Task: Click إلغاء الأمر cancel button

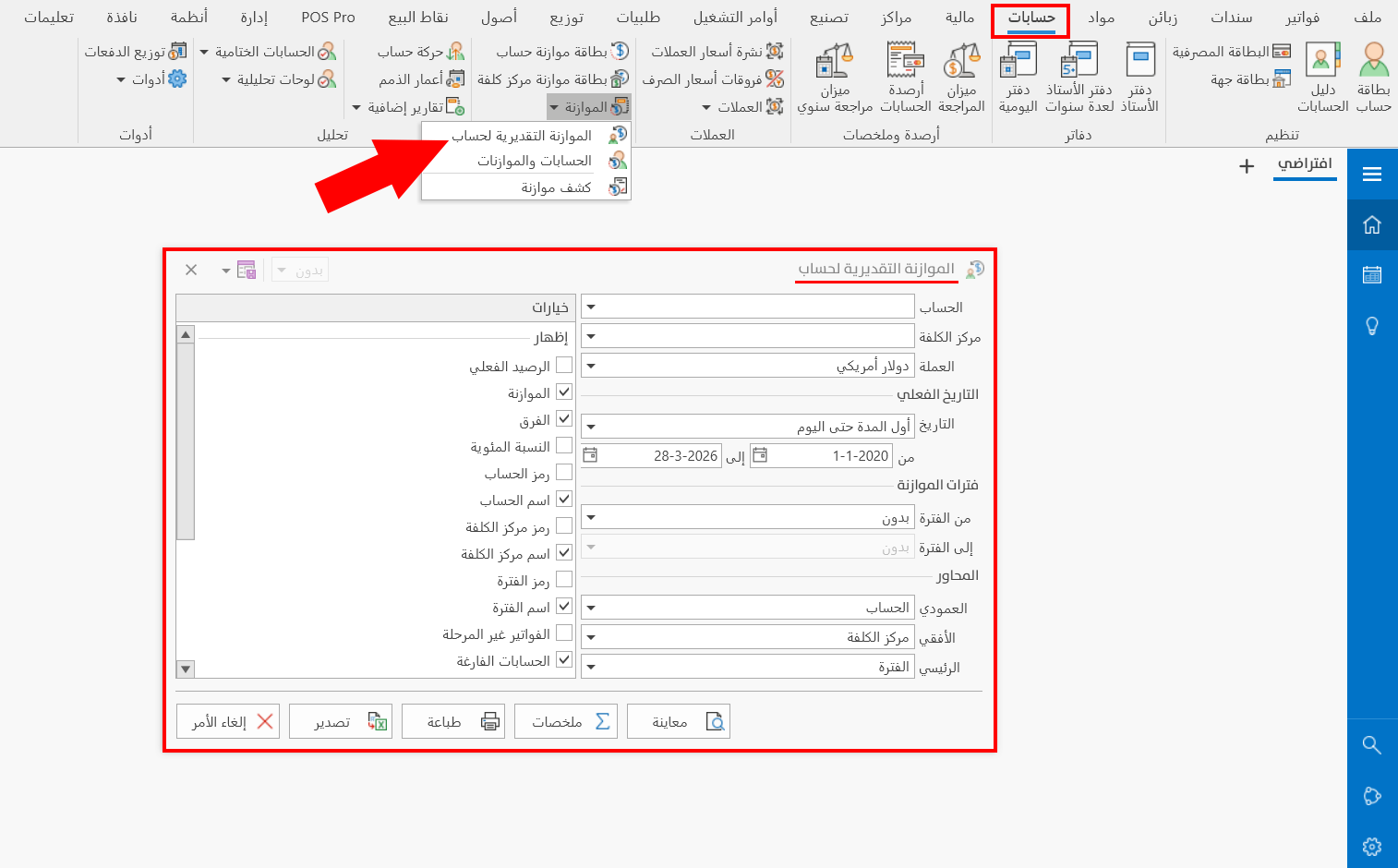Action: 228,721
